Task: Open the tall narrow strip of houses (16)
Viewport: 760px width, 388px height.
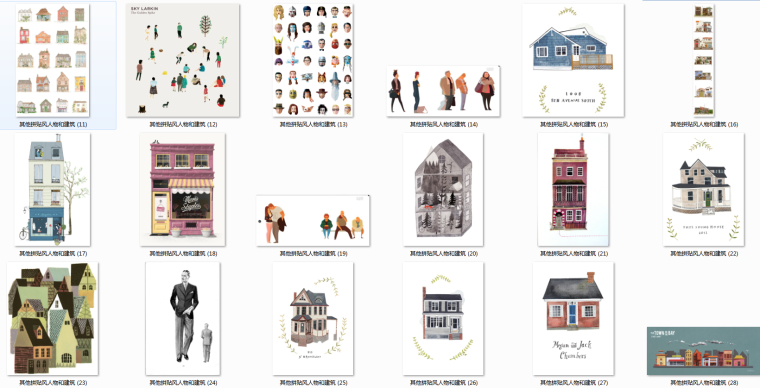Action: (704, 61)
